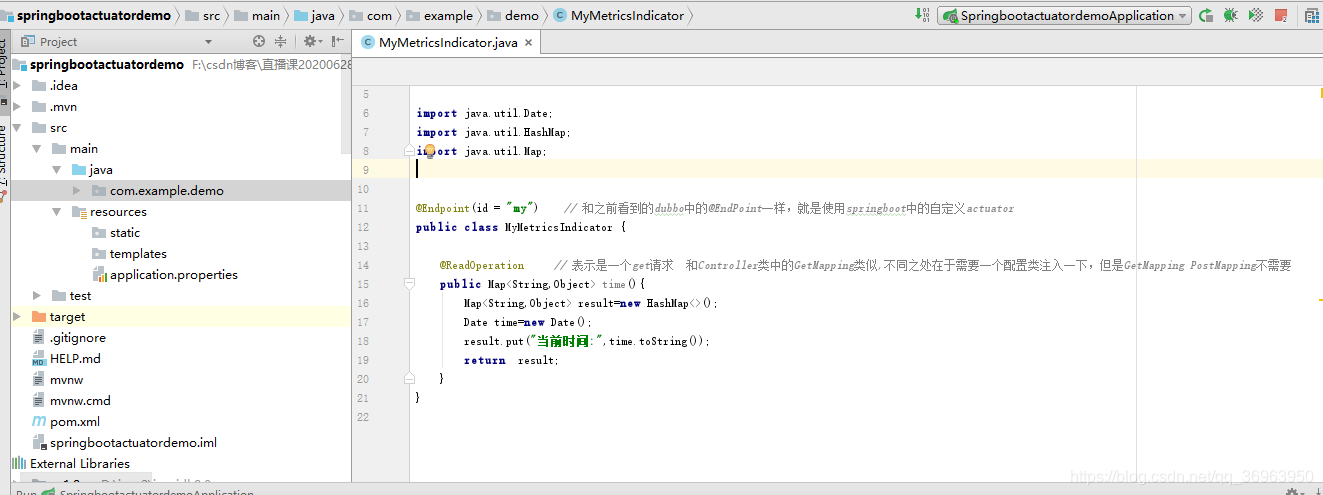Click the HELP.md markdown file icon
1323x495 pixels.
point(39,359)
